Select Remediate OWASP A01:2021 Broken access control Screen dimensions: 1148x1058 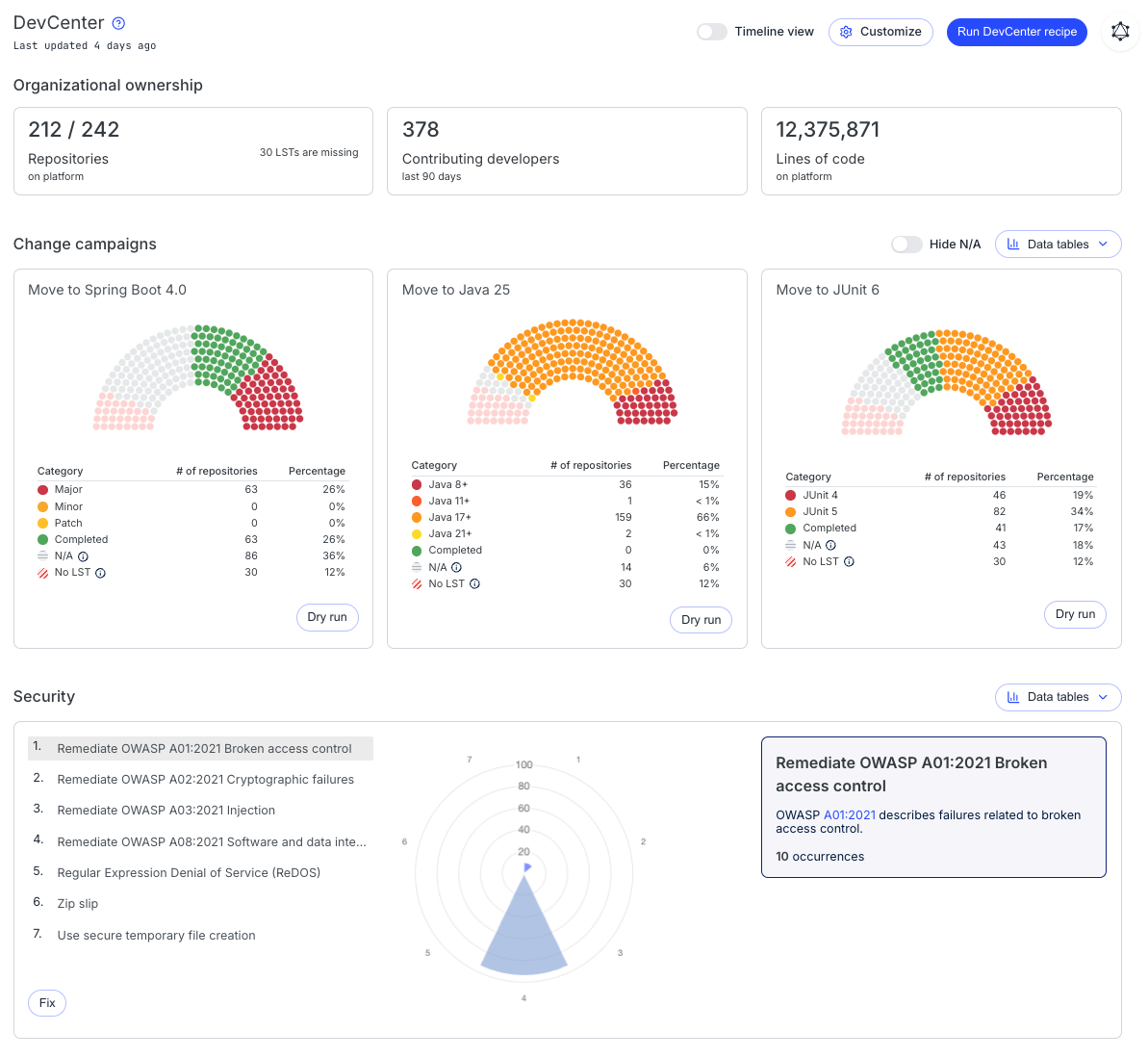(200, 749)
